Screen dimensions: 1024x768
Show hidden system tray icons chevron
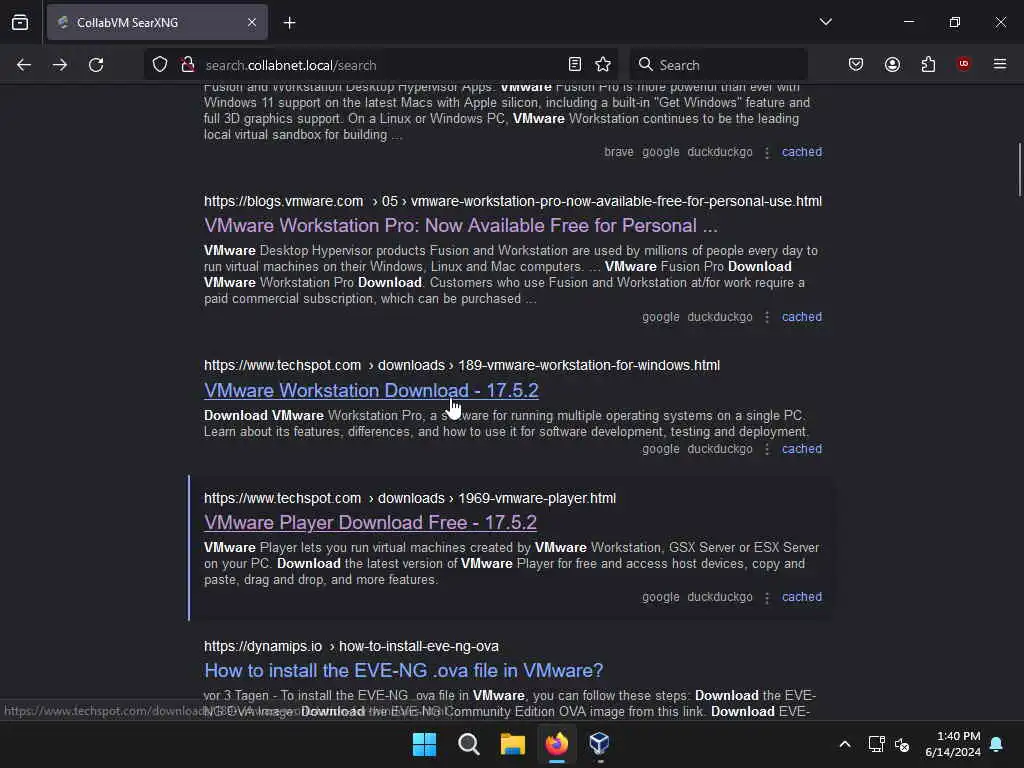tap(844, 744)
